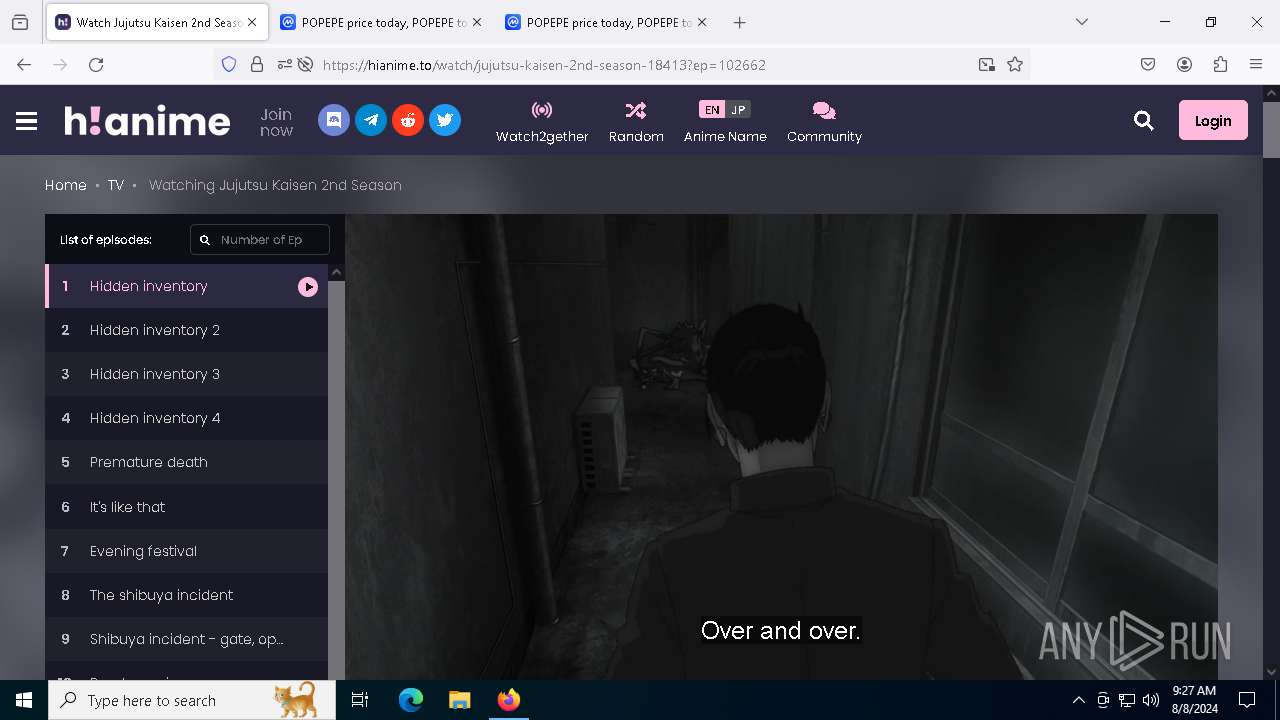Image resolution: width=1280 pixels, height=720 pixels.
Task: Select episode 4 Hidden inventory 4
Action: tap(186, 418)
